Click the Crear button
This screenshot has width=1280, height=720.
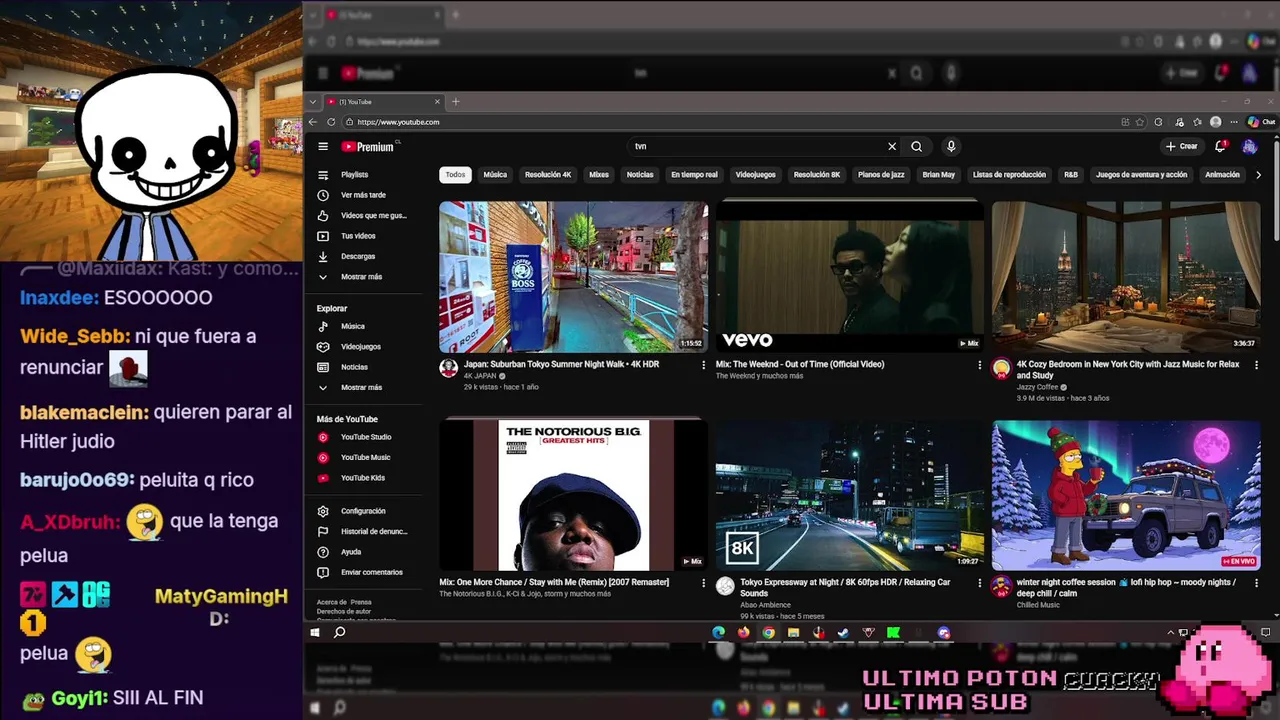pyautogui.click(x=1181, y=146)
